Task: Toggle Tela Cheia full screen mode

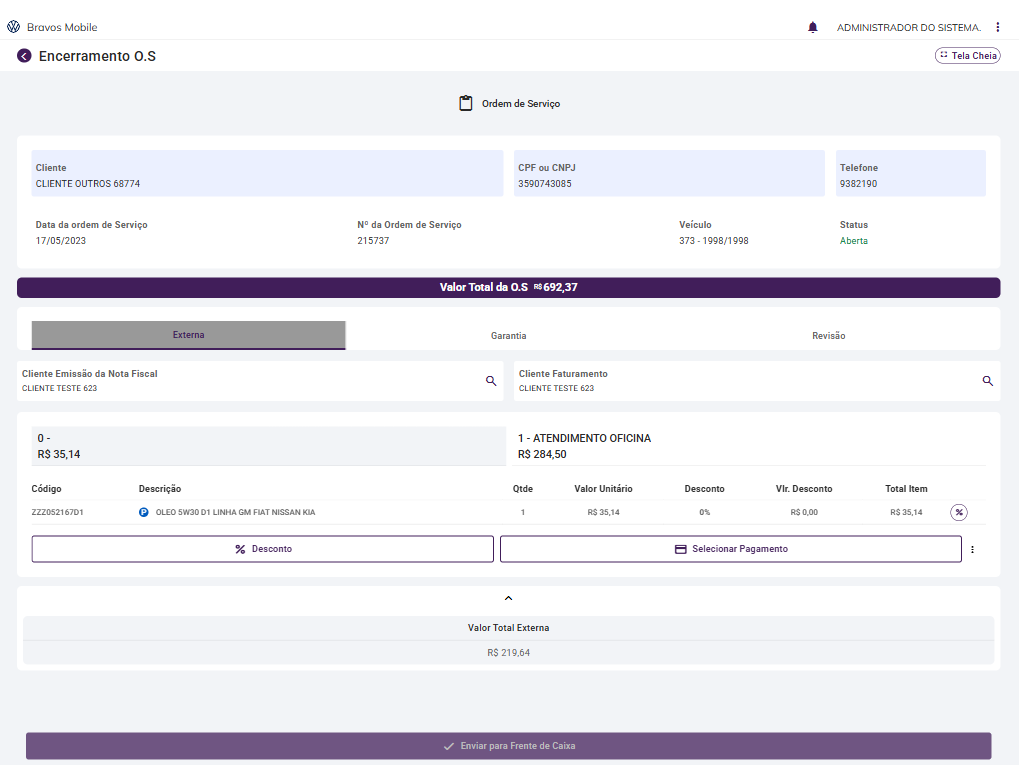Action: [x=967, y=56]
